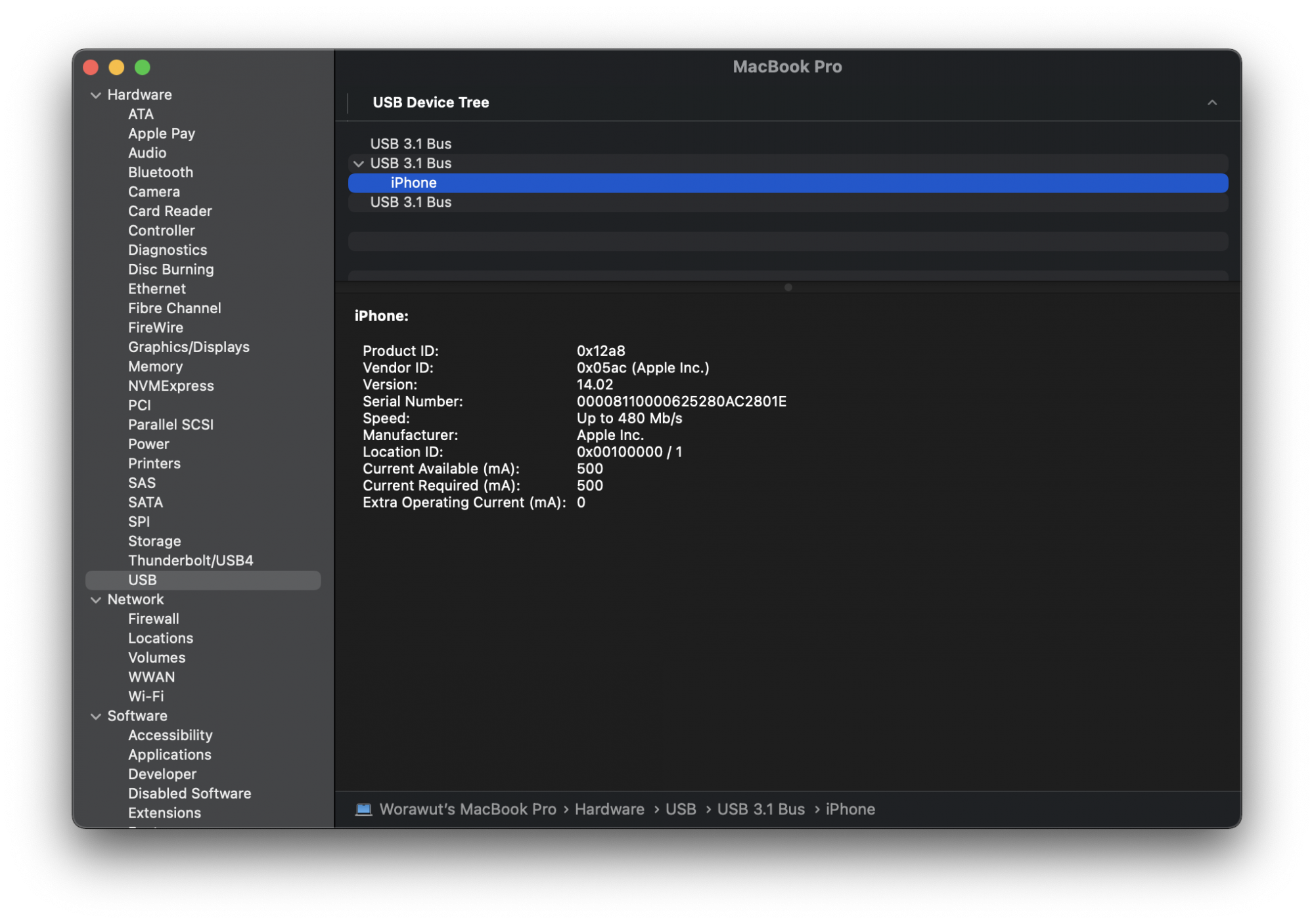
Task: Collapse the USB Device Tree header chevron
Action: coord(1212,102)
